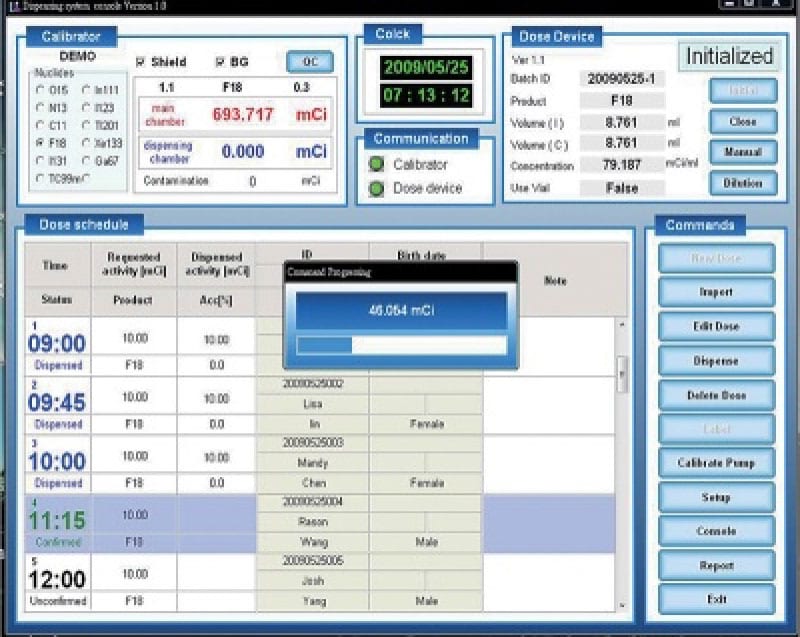Open the Dilution option

point(743,183)
